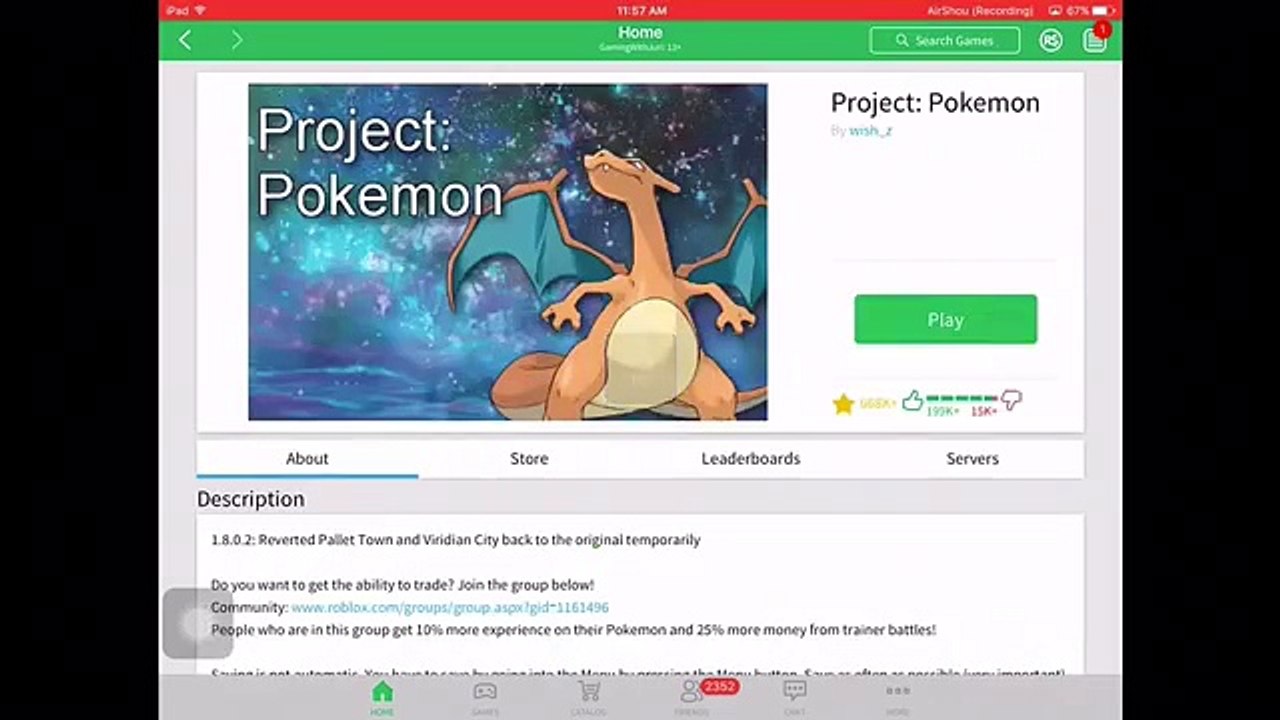
Task: Tap AirShou (Recording) status text
Action: click(x=980, y=10)
